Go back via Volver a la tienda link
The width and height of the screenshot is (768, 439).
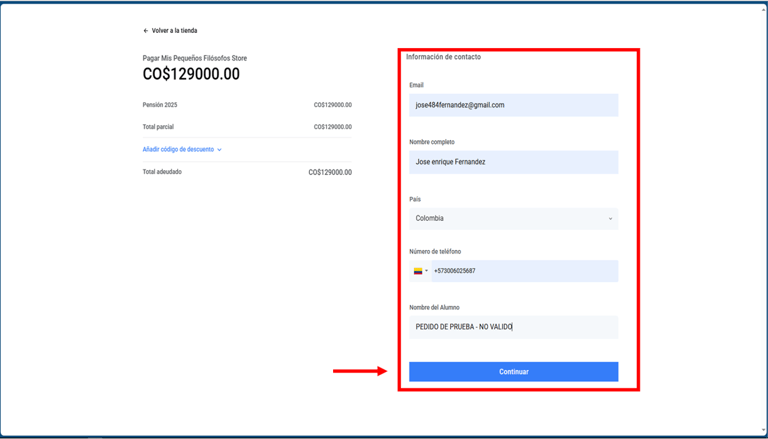coord(174,30)
